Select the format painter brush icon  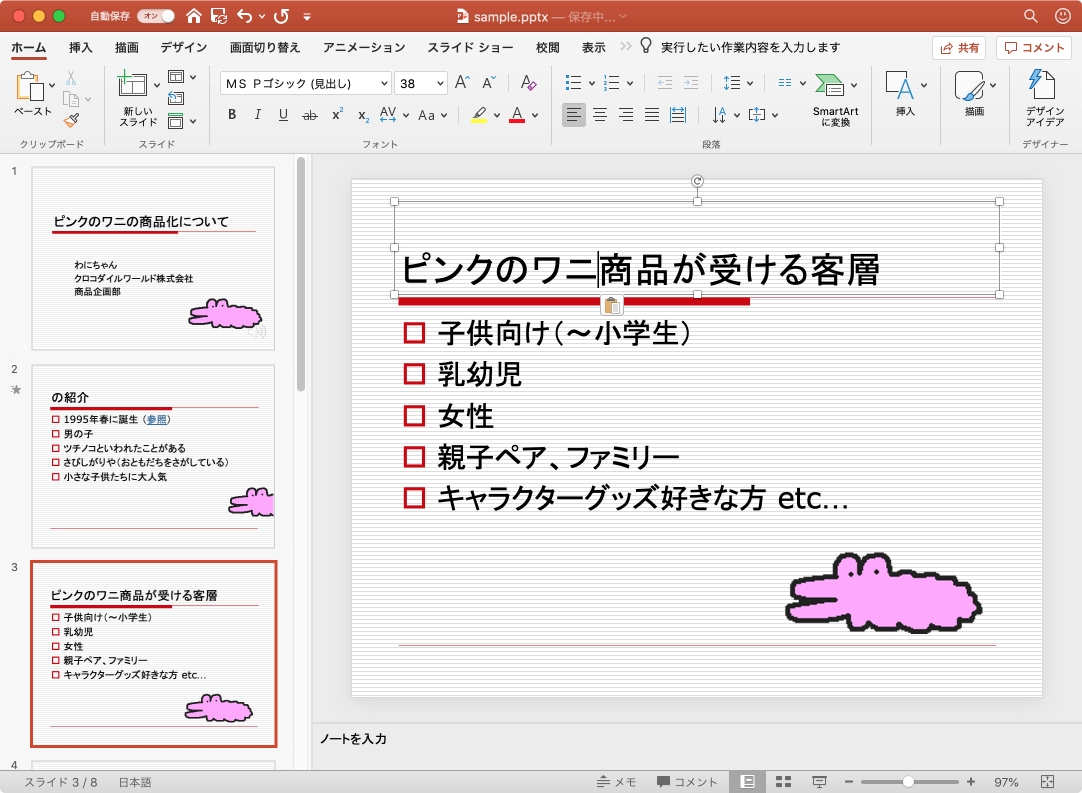71,120
